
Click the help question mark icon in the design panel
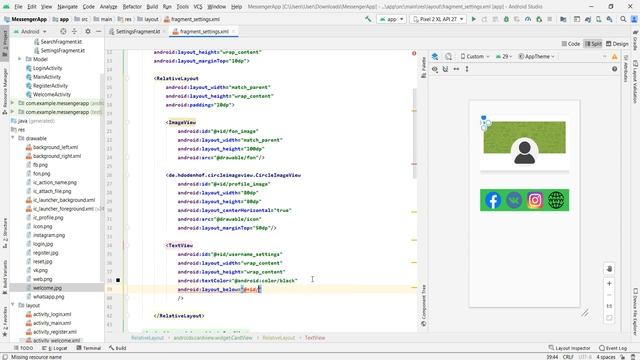tap(614, 69)
